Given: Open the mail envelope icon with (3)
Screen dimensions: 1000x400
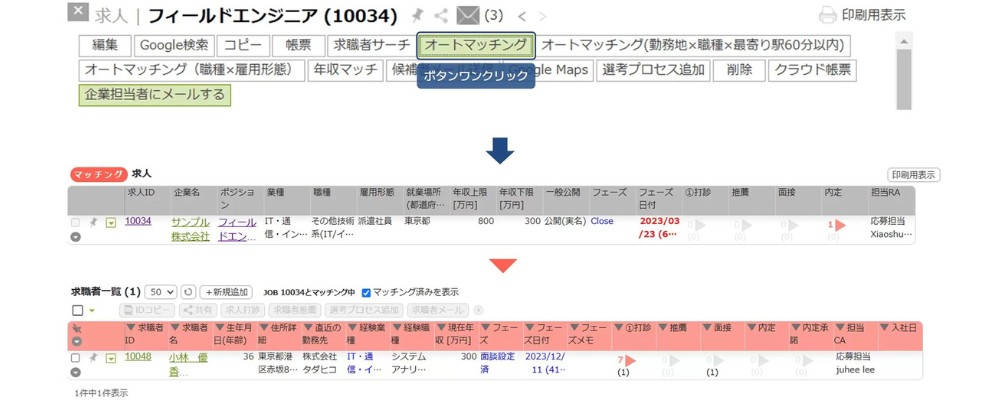Looking at the screenshot, I should [x=467, y=15].
